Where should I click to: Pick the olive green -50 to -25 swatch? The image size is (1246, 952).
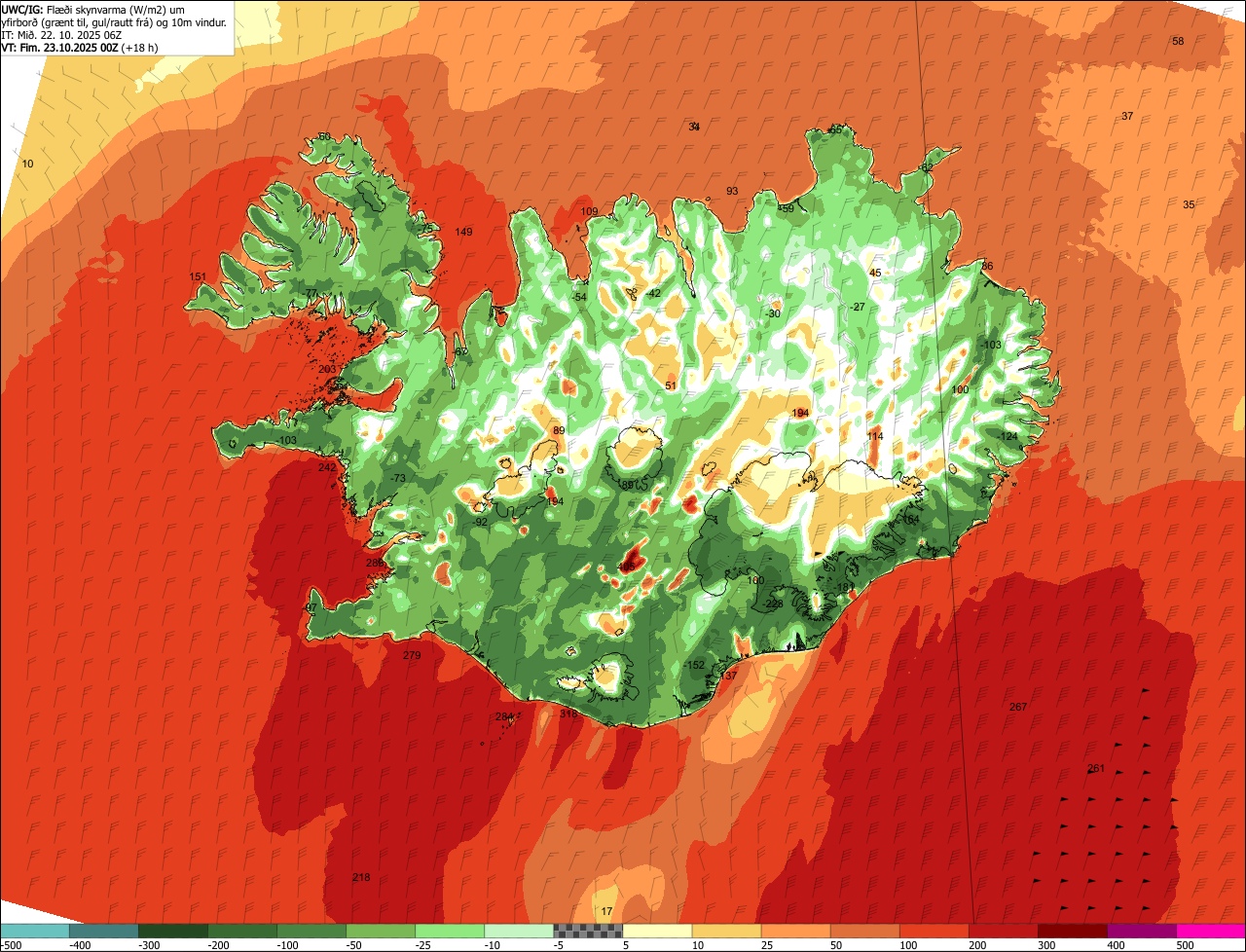(381, 931)
